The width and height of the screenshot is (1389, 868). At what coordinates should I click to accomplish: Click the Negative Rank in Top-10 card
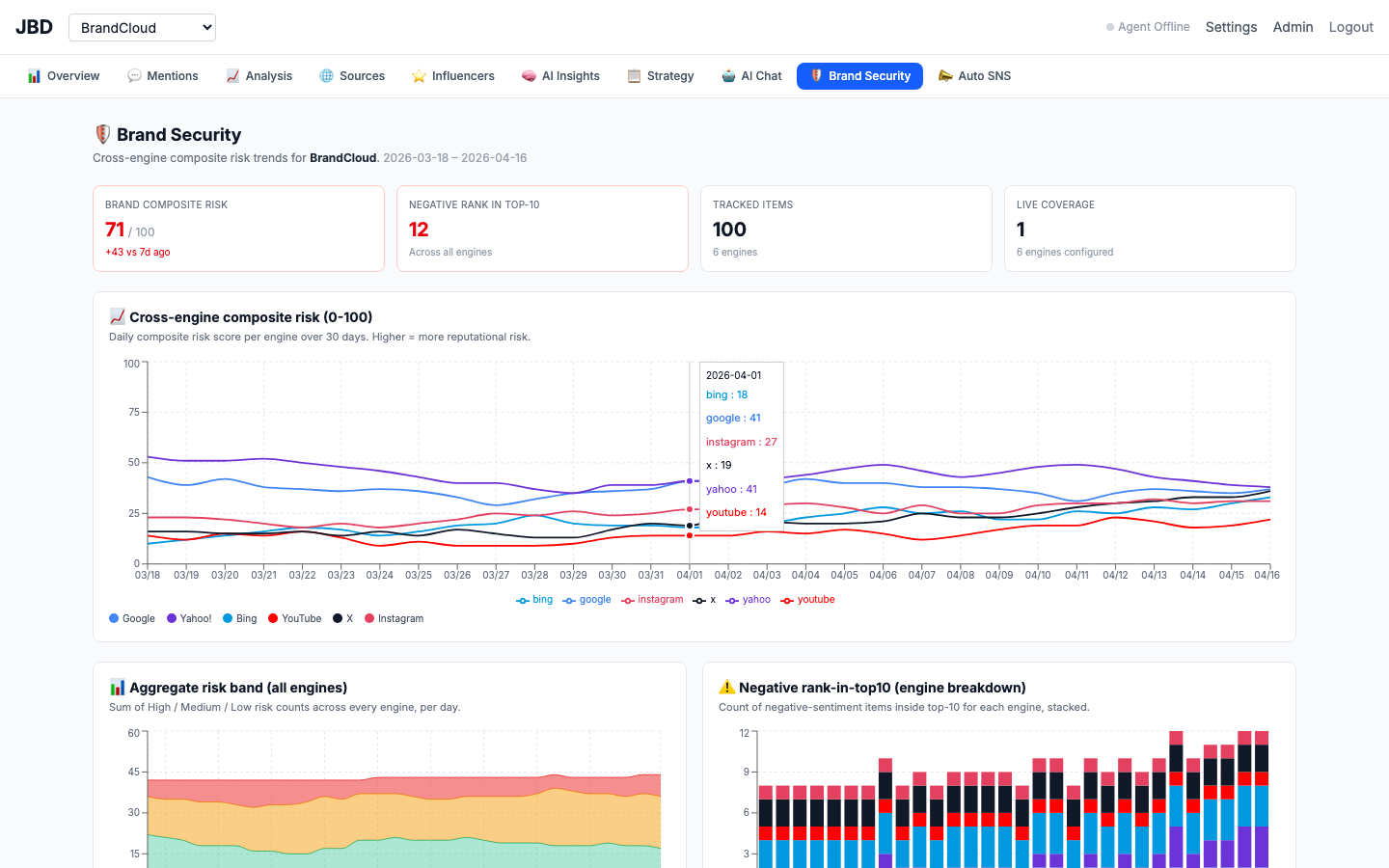click(x=542, y=229)
